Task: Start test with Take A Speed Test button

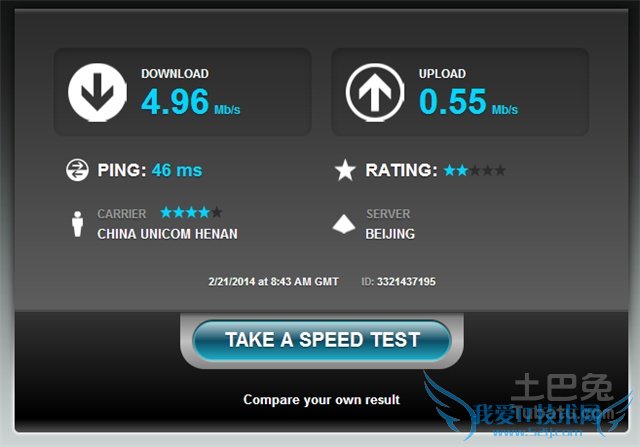Action: tap(322, 340)
